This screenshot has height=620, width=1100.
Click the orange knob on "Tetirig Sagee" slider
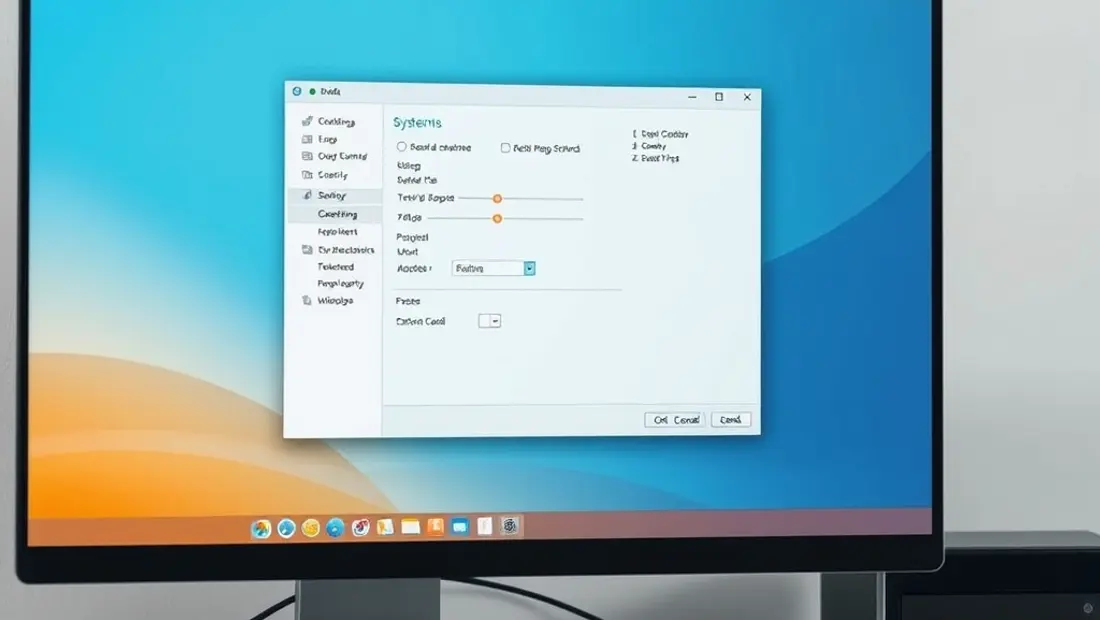pyautogui.click(x=497, y=198)
